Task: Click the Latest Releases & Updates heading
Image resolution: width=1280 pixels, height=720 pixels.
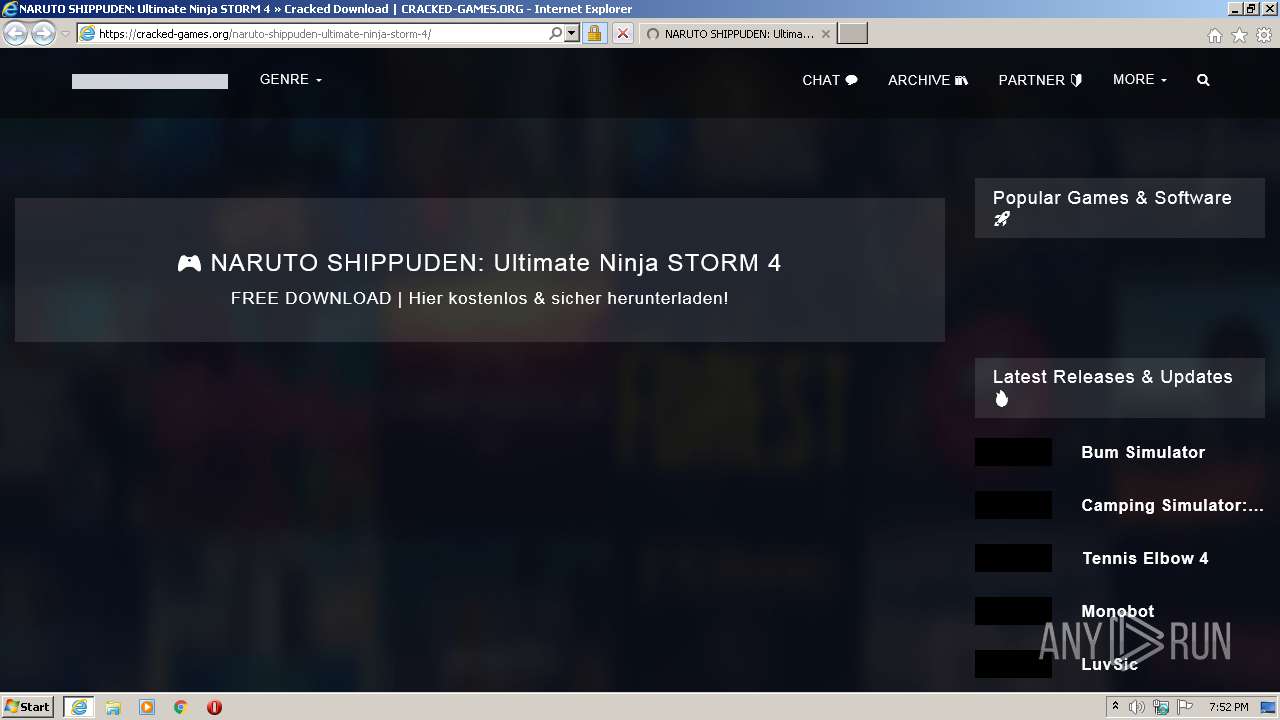Action: click(x=1112, y=387)
